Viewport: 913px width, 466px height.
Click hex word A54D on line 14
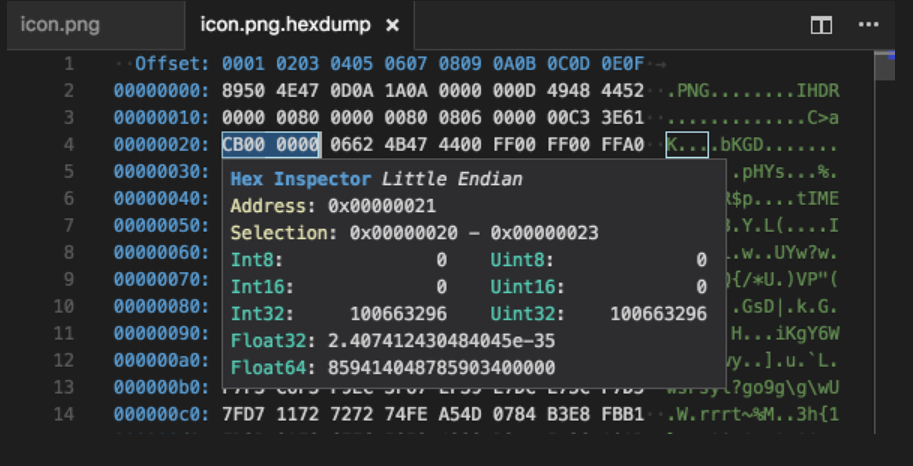(x=460, y=414)
